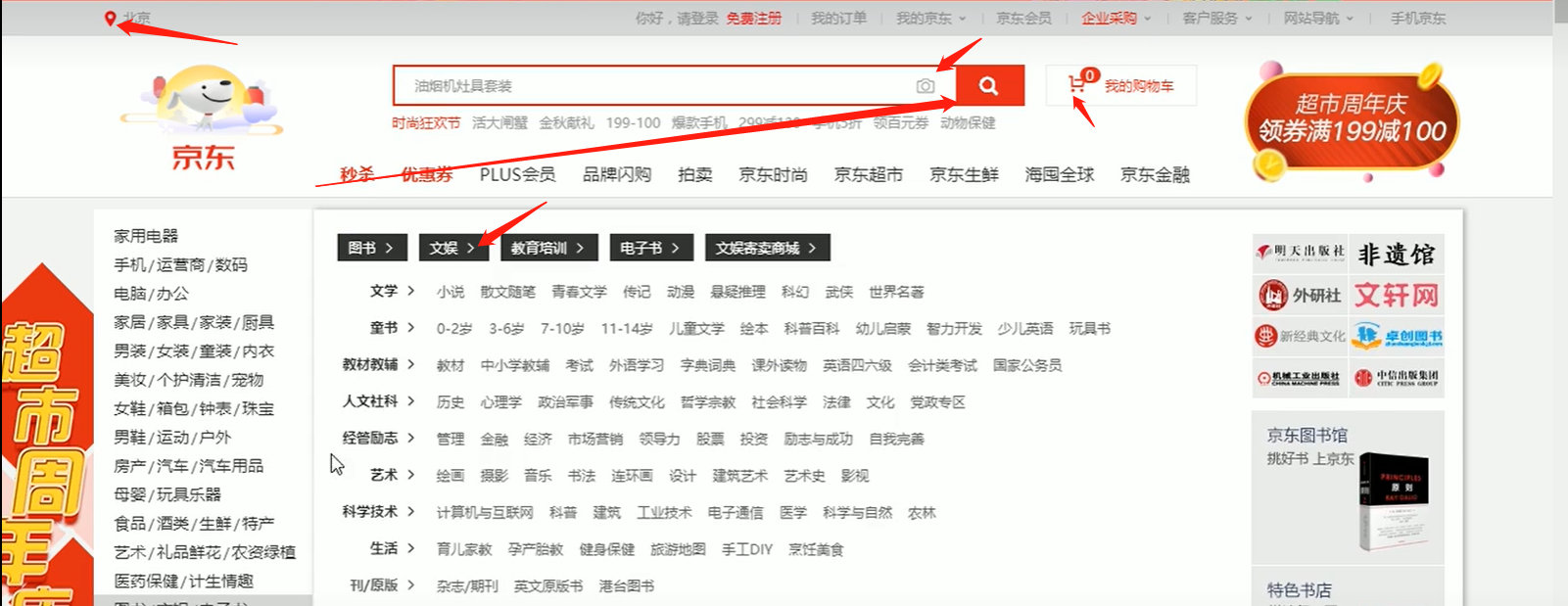1568x606 pixels.
Task: Click the 卓创图书 logo
Action: [x=1397, y=336]
